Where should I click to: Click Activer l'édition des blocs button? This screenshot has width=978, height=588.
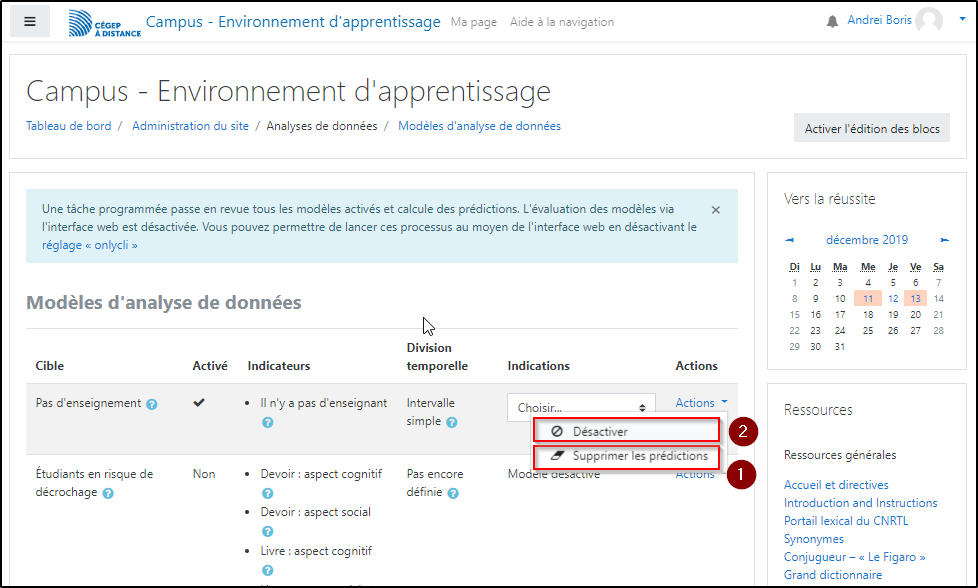(x=871, y=129)
